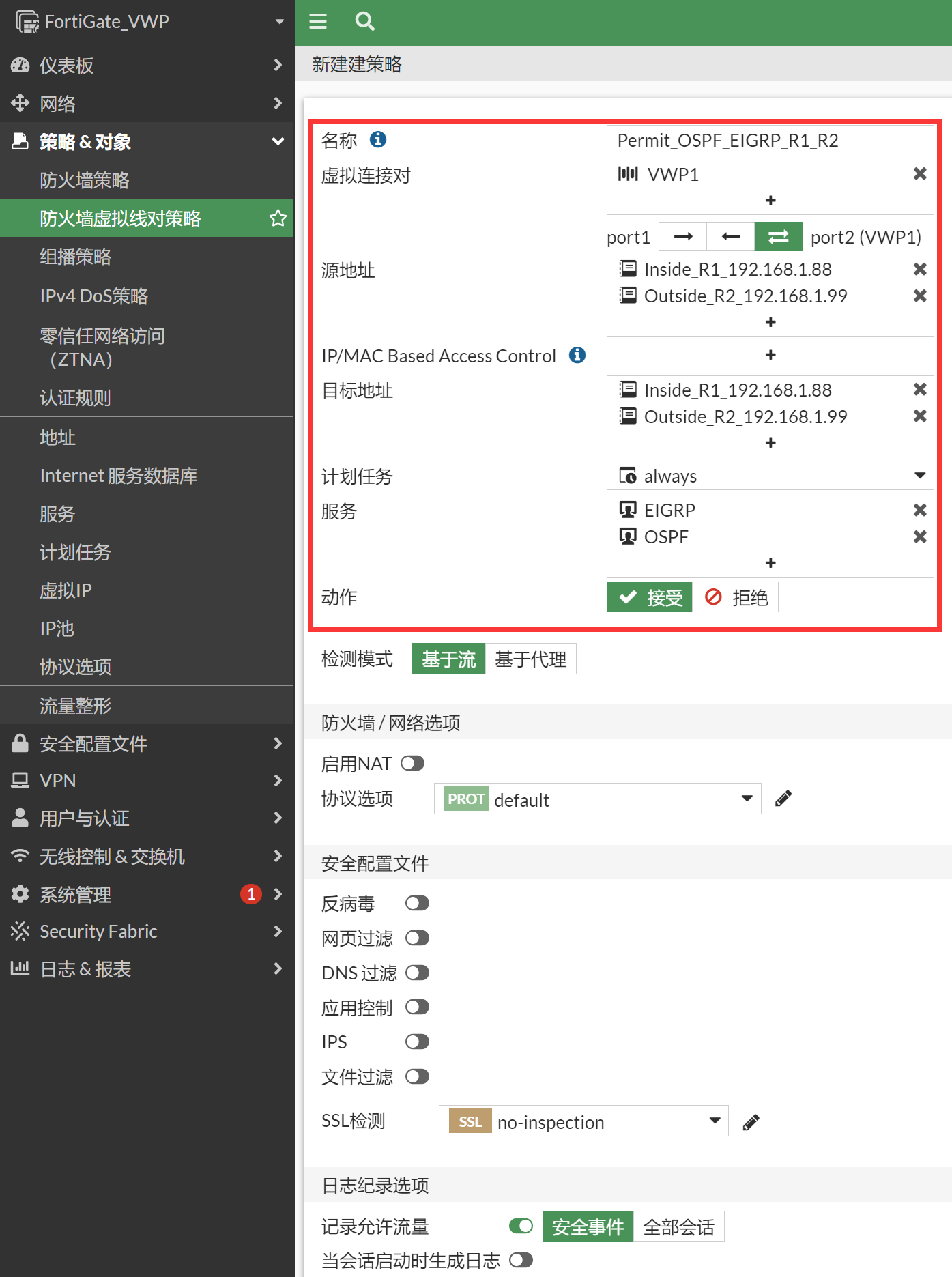Enable the 启用NAT toggle
Screen dimensions: 952x1277
point(412,763)
